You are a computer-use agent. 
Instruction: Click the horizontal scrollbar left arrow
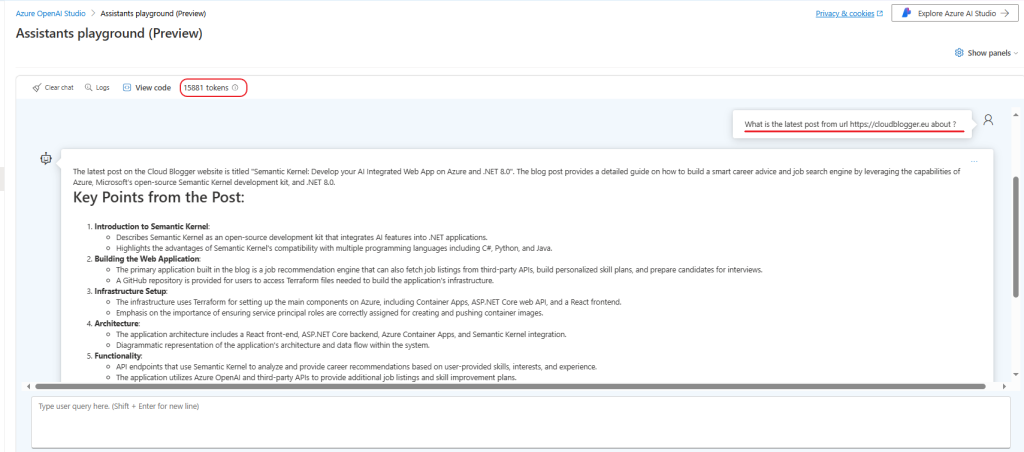27,386
